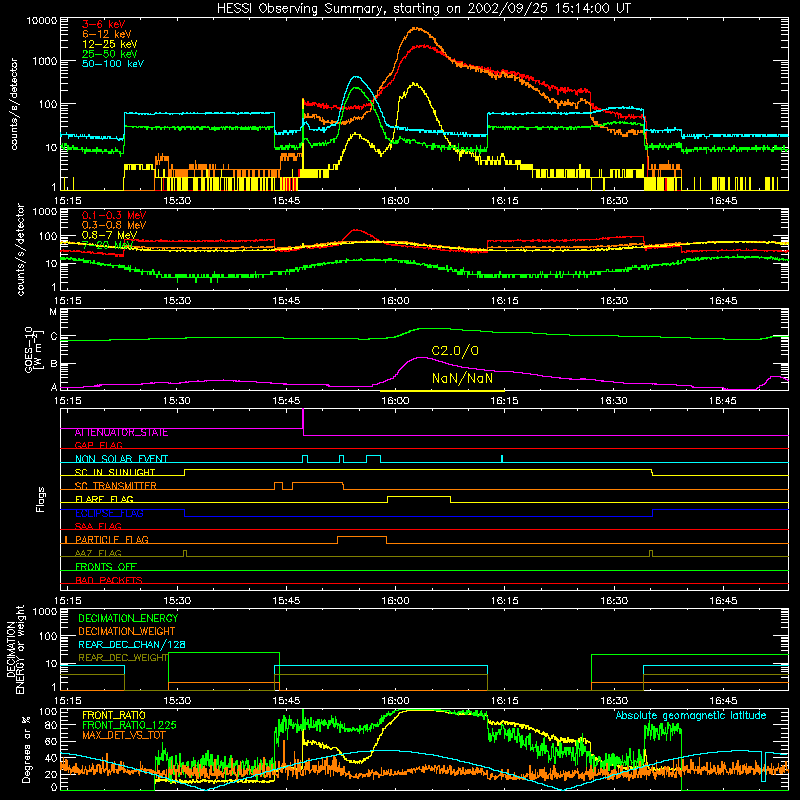
Task: Click the olive flag label below PARTICLE_FLAG
Action: tap(98, 553)
